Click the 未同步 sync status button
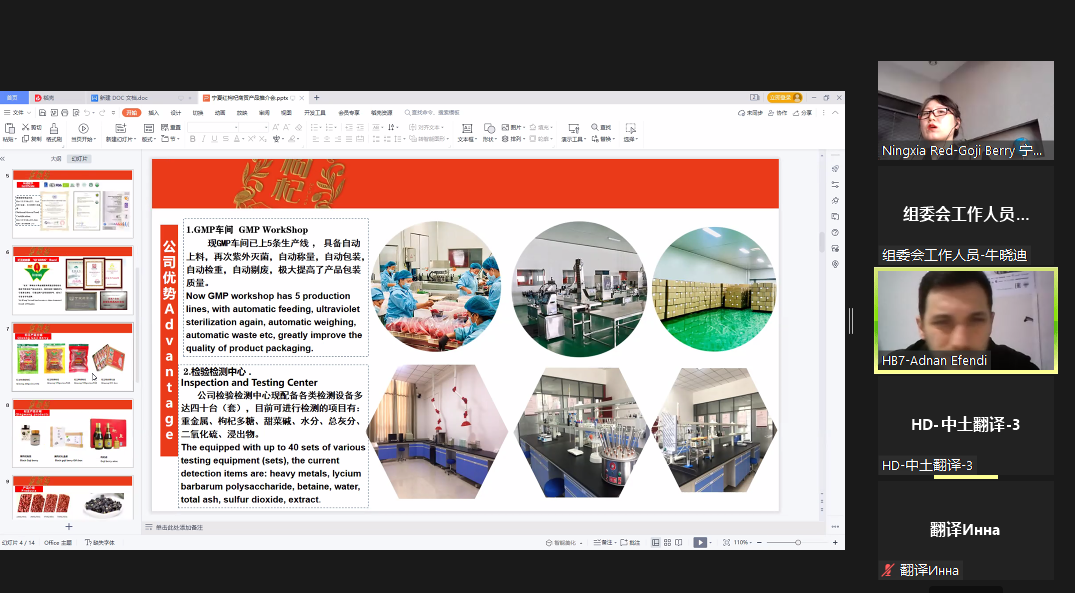The image size is (1076, 593). coord(750,113)
